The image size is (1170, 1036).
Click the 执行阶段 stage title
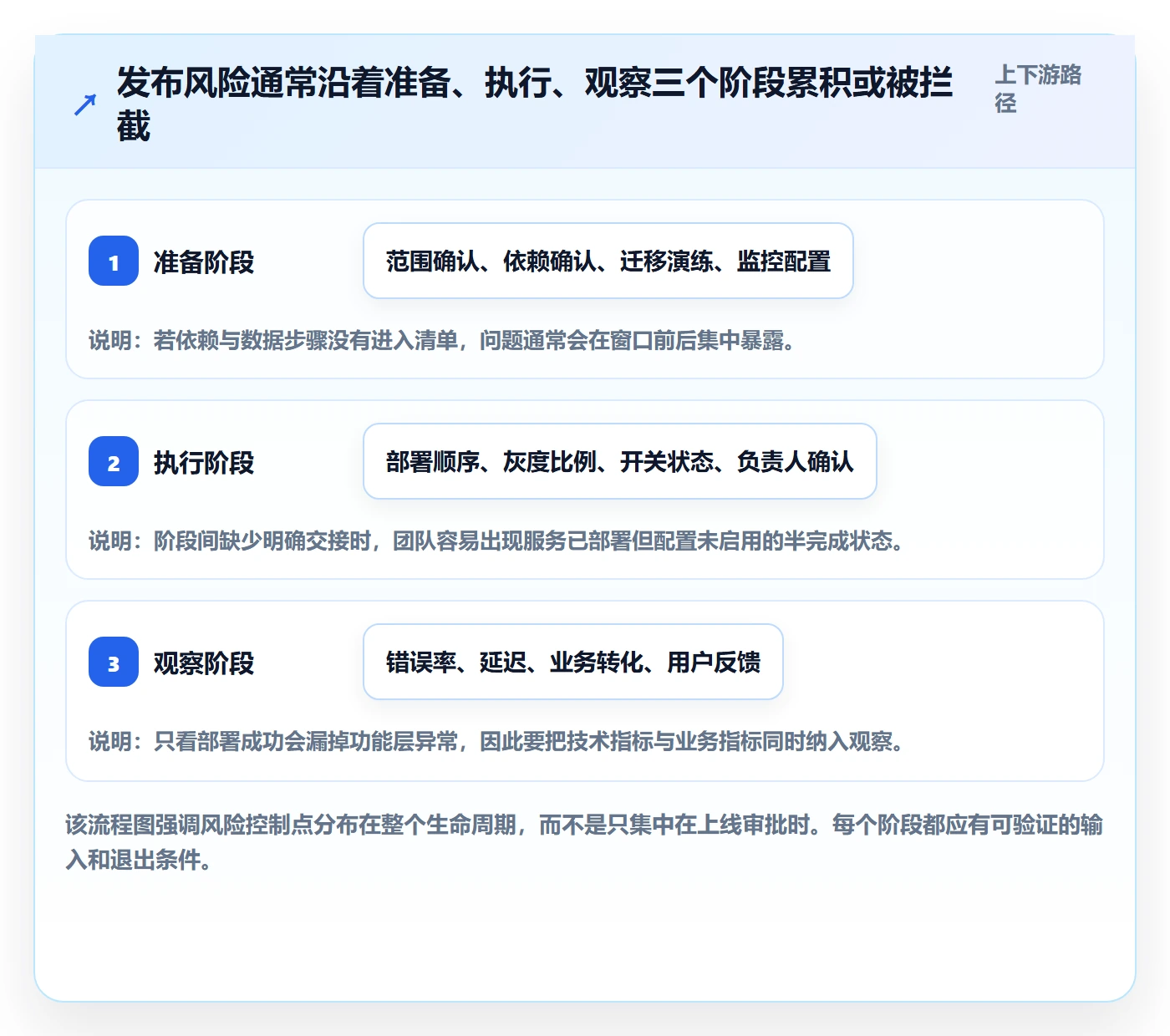(x=204, y=462)
